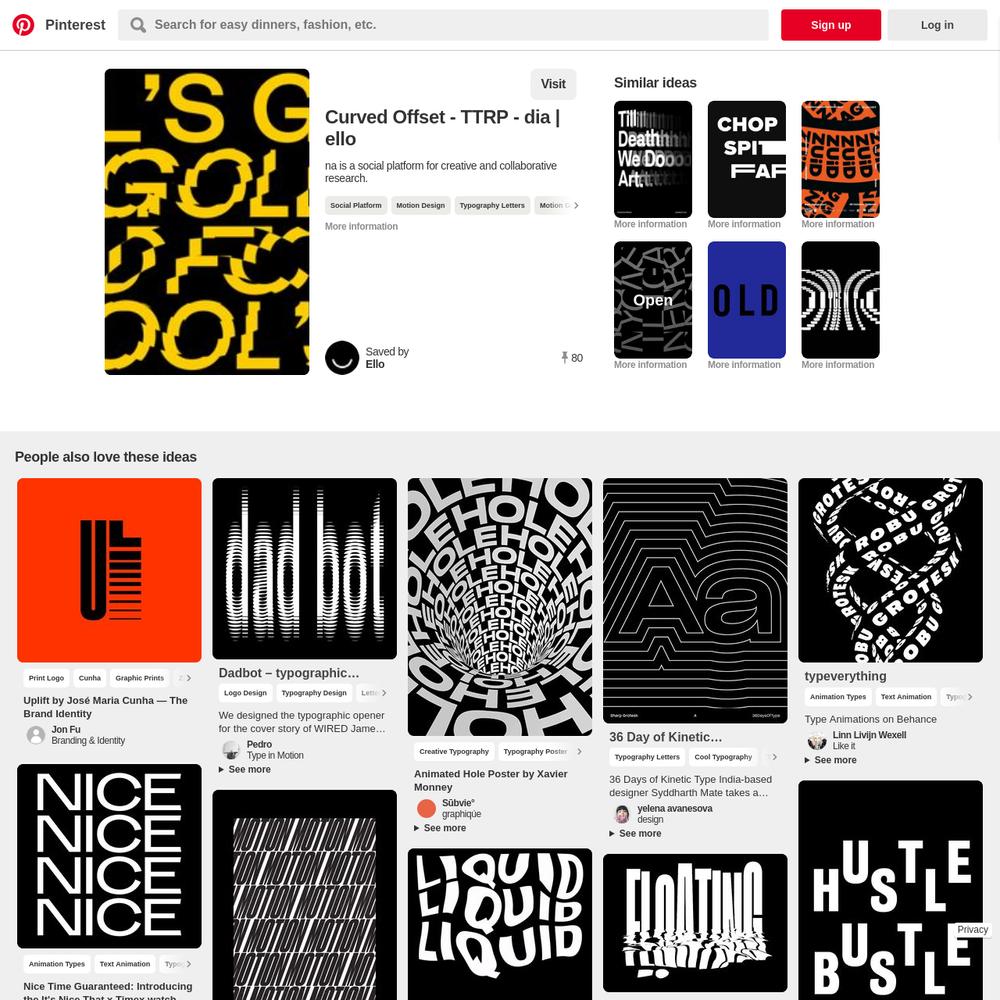Click the Ello profile avatar
The width and height of the screenshot is (1000, 1000).
tap(342, 358)
